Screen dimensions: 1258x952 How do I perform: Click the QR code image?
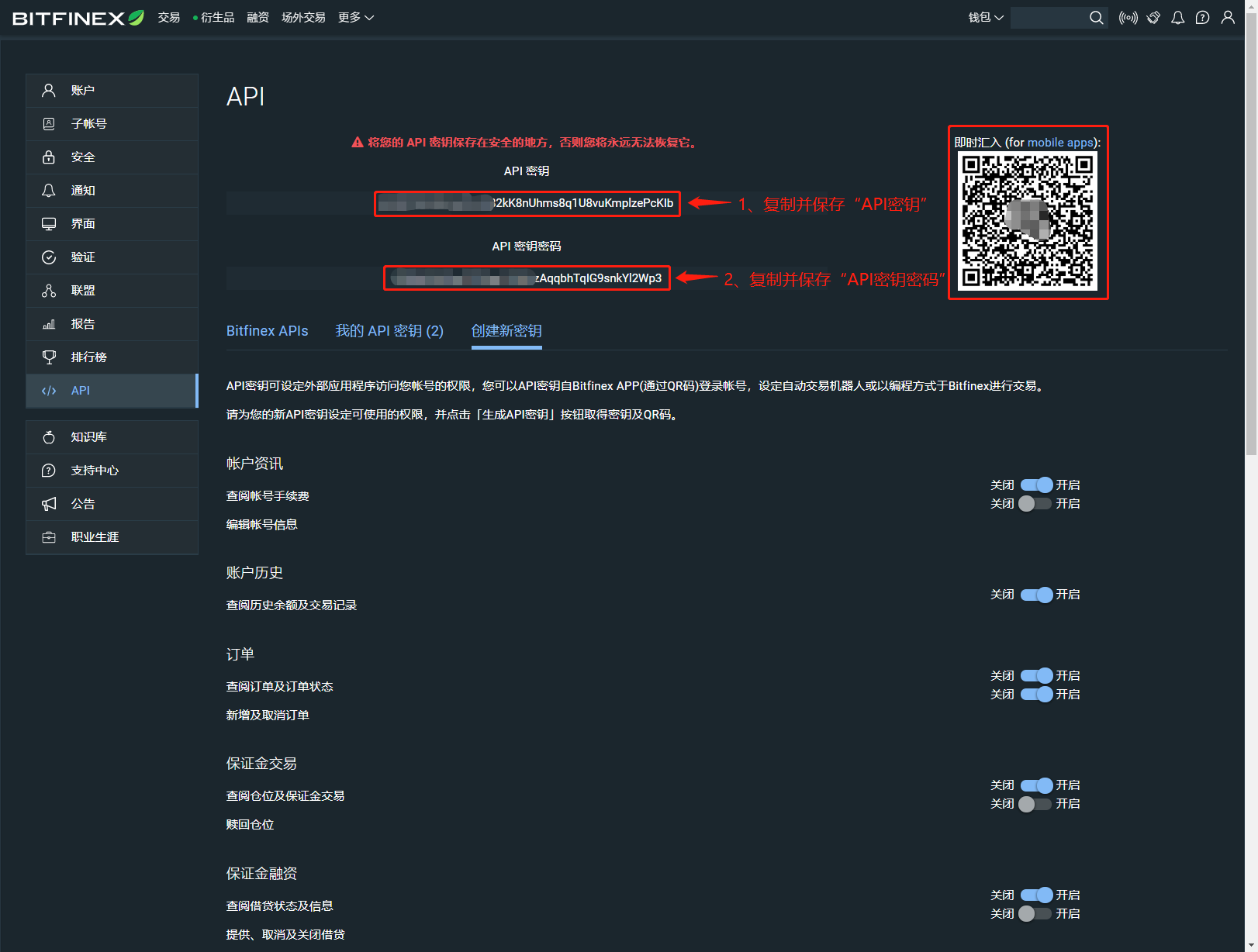[x=1028, y=221]
